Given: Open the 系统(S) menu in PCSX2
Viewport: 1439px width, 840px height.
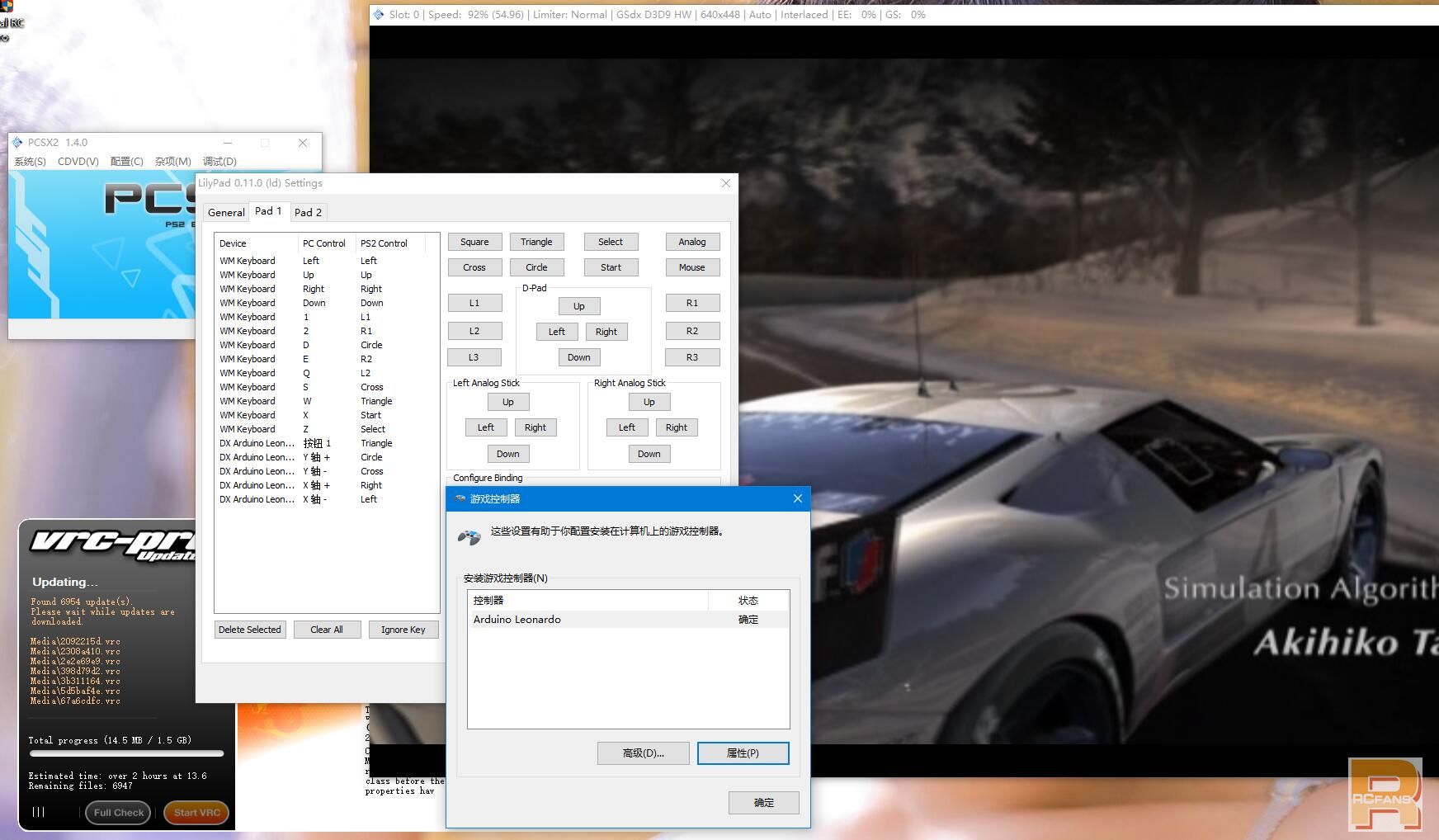Looking at the screenshot, I should tap(30, 162).
